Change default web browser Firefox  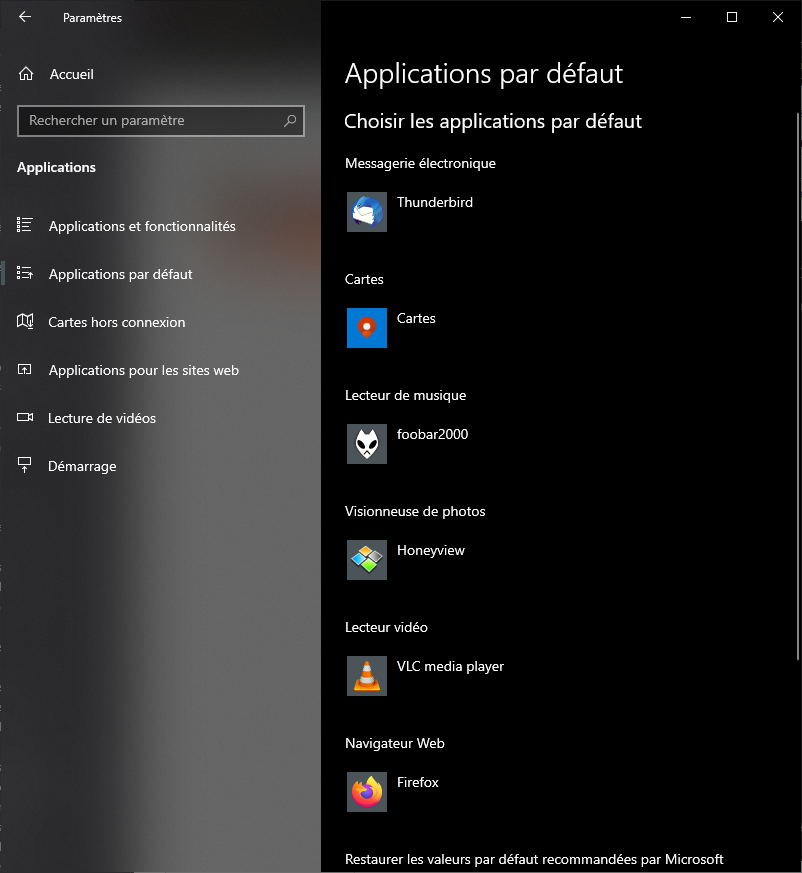(x=418, y=782)
